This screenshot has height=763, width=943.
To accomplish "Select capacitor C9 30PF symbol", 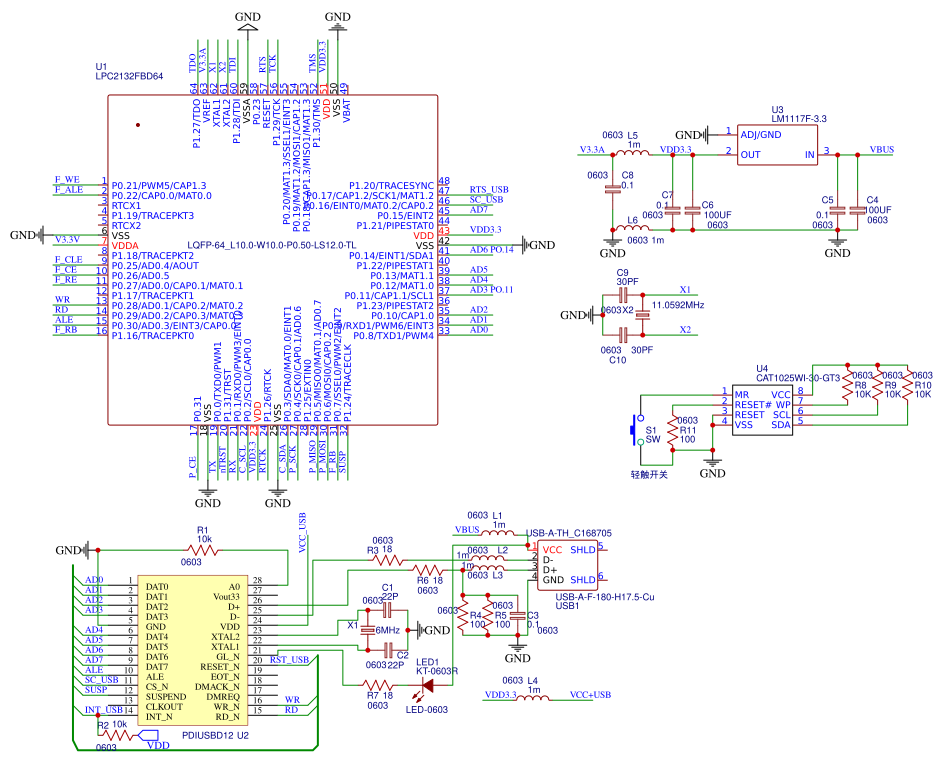I will tap(623, 295).
